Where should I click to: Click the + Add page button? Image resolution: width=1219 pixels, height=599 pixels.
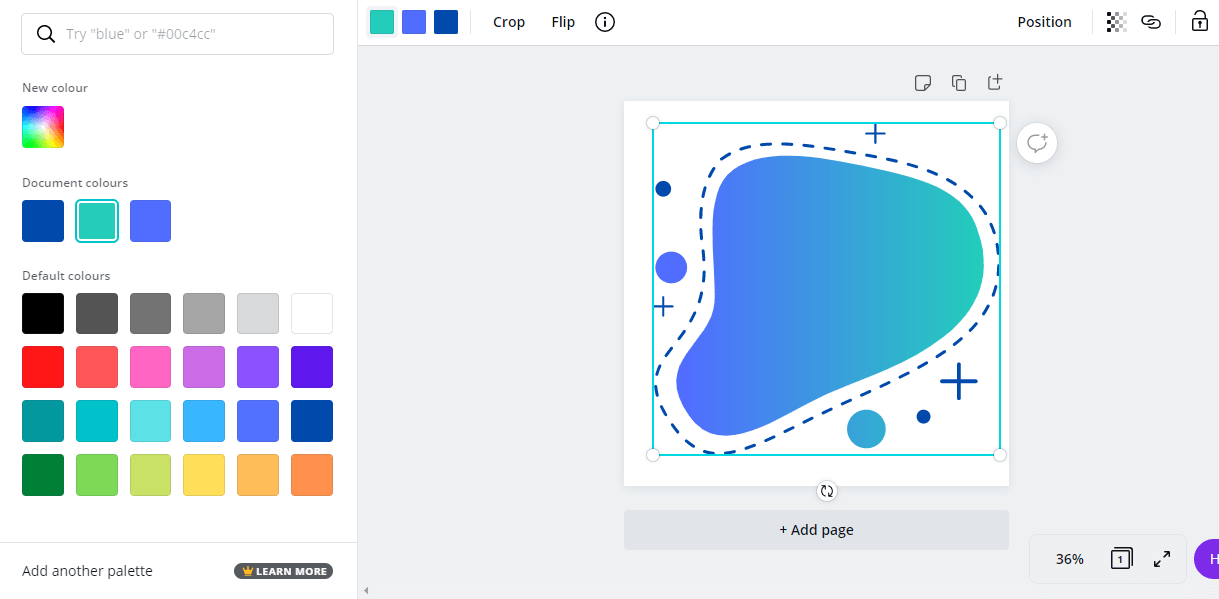816,529
